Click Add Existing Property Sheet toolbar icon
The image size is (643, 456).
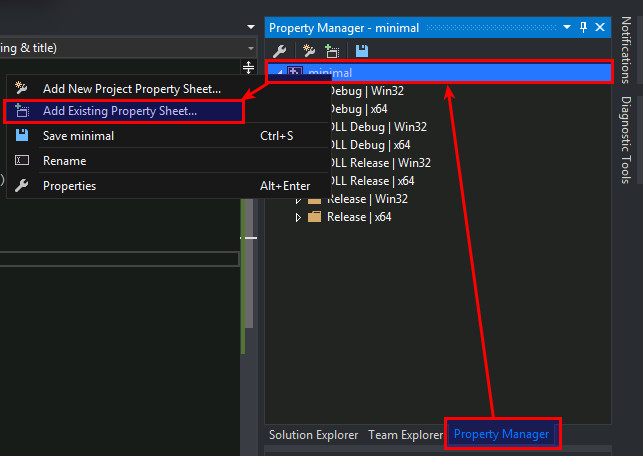tap(332, 51)
